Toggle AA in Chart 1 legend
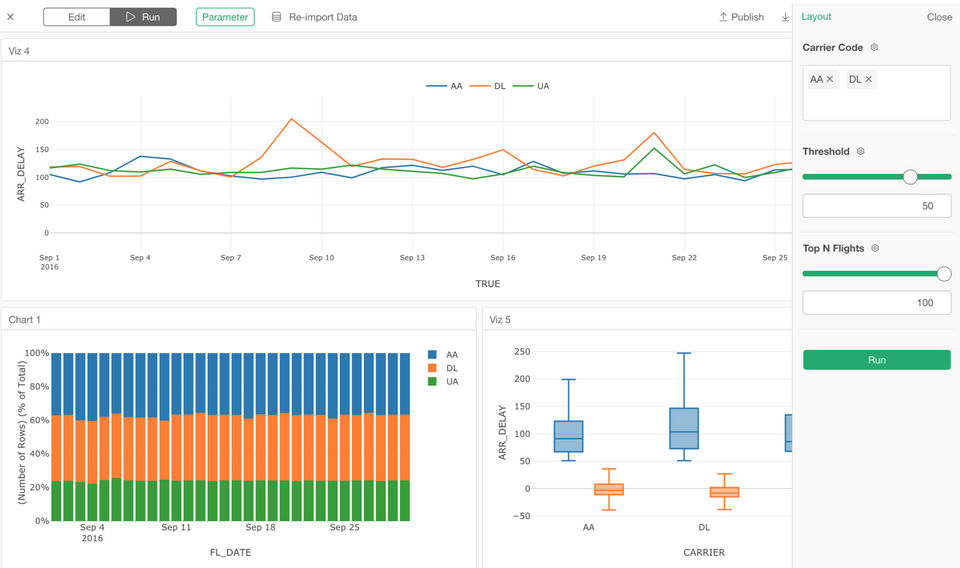Screen dimensions: 960x568 [x=443, y=354]
